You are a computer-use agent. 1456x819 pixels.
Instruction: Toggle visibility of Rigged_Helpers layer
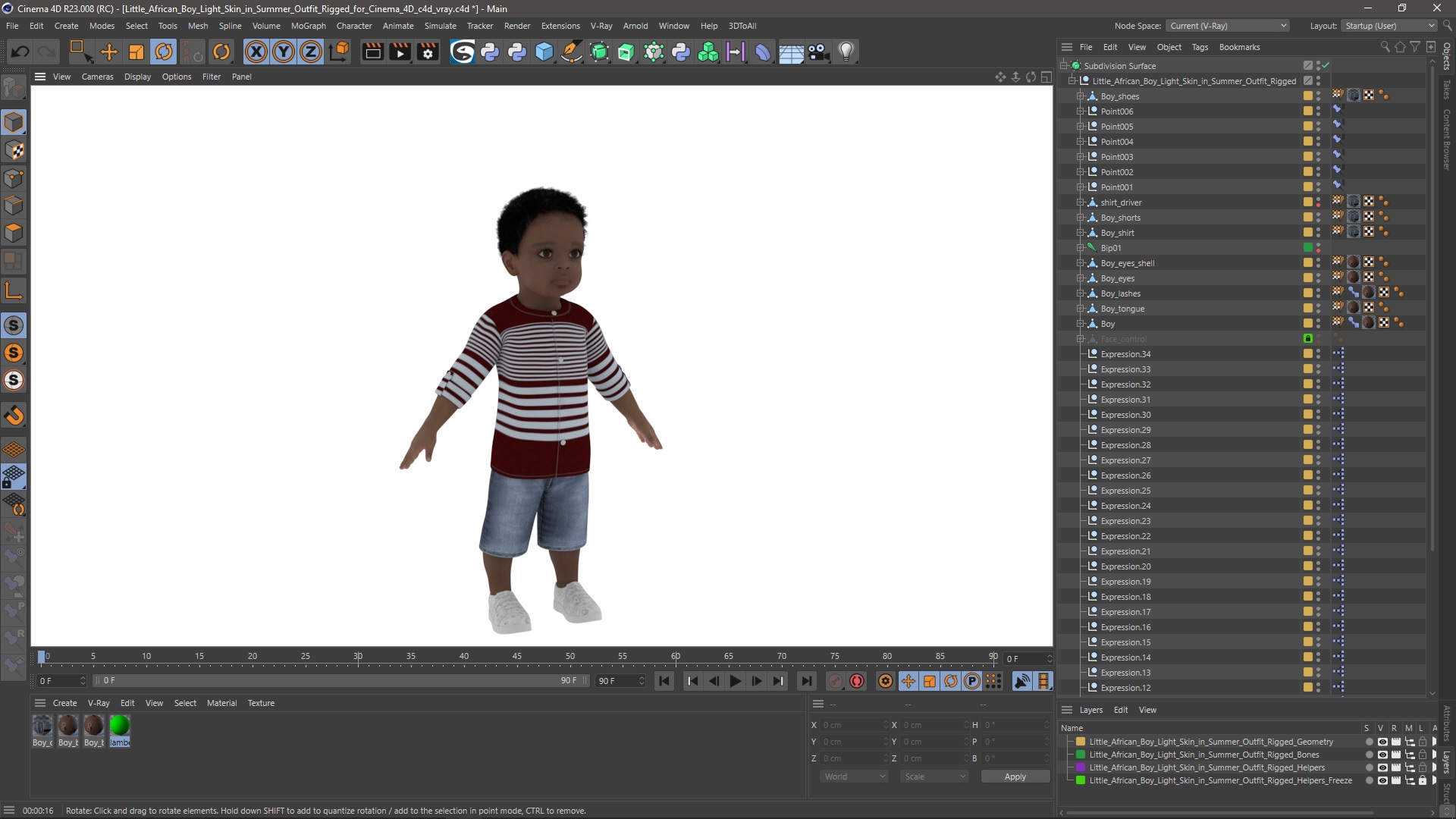click(1382, 767)
